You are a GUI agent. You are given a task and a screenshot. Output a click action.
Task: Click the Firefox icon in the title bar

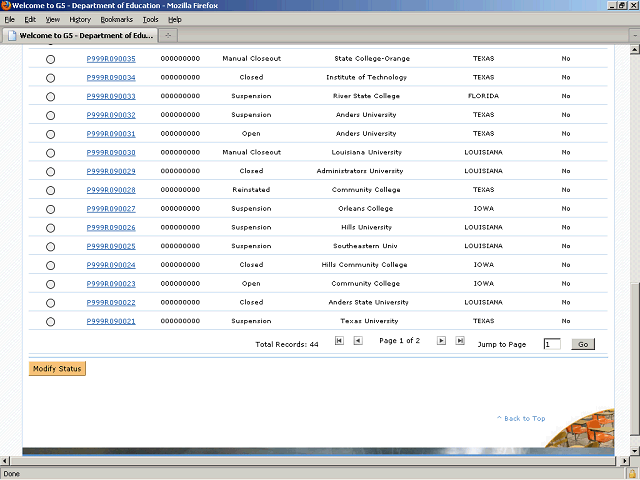6,5
